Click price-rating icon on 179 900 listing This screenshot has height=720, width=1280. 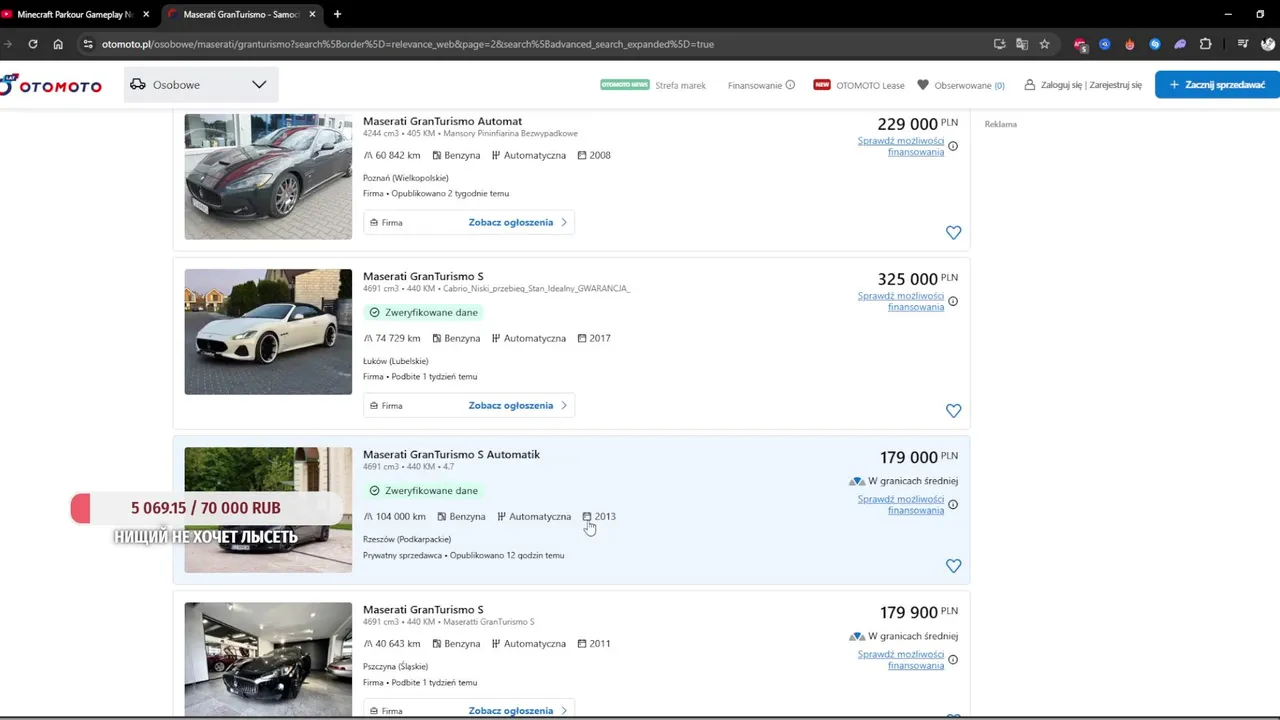coord(857,636)
